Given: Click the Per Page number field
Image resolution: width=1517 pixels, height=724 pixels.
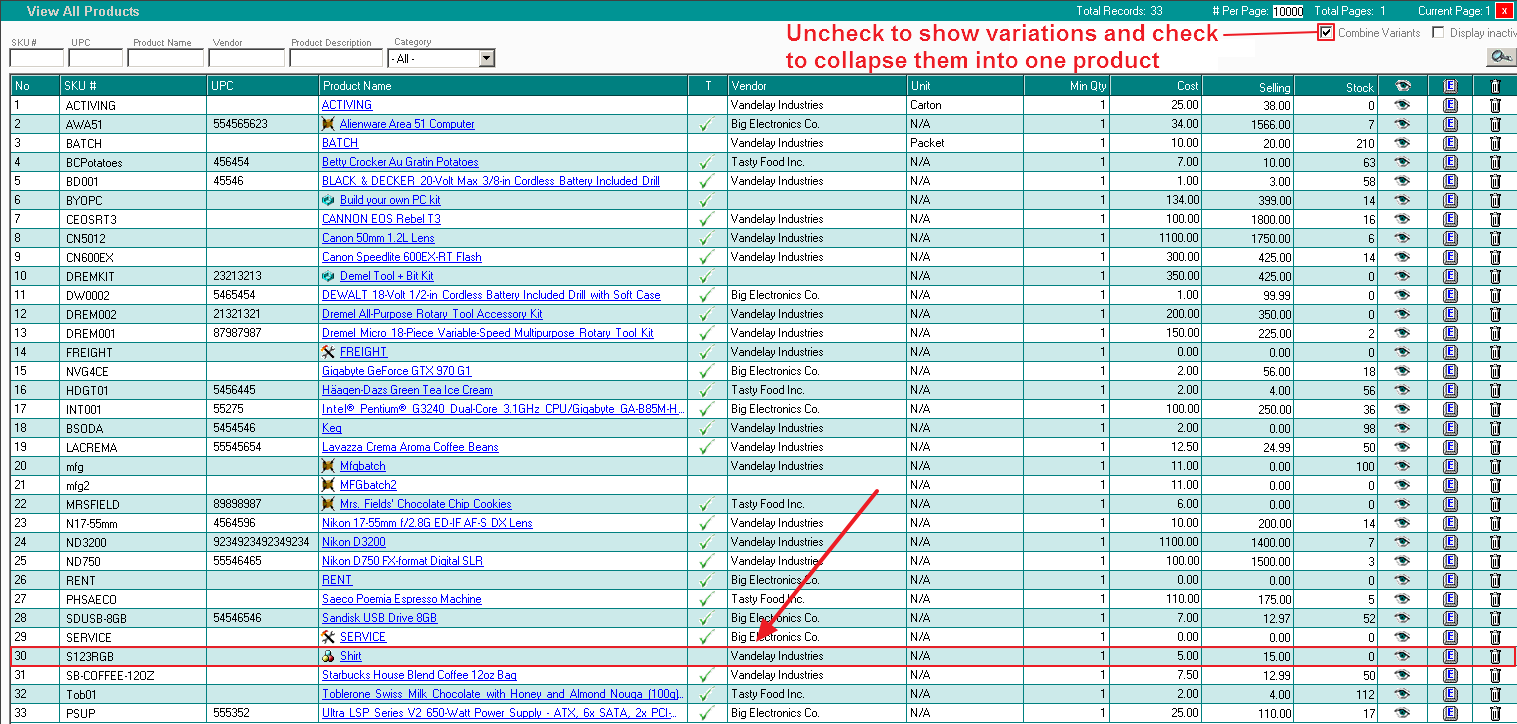Looking at the screenshot, I should (x=1287, y=12).
